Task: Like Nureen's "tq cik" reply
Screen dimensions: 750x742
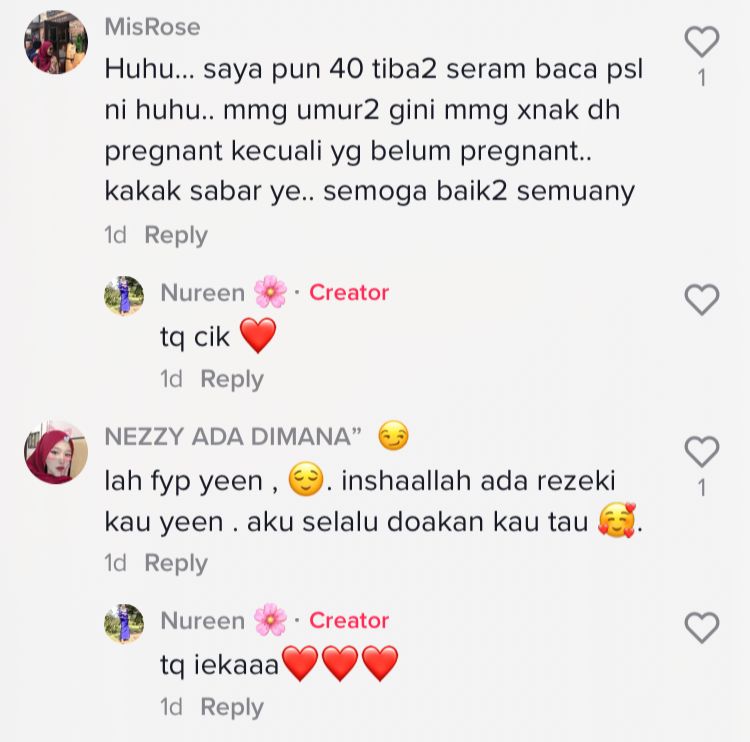Action: (x=702, y=299)
